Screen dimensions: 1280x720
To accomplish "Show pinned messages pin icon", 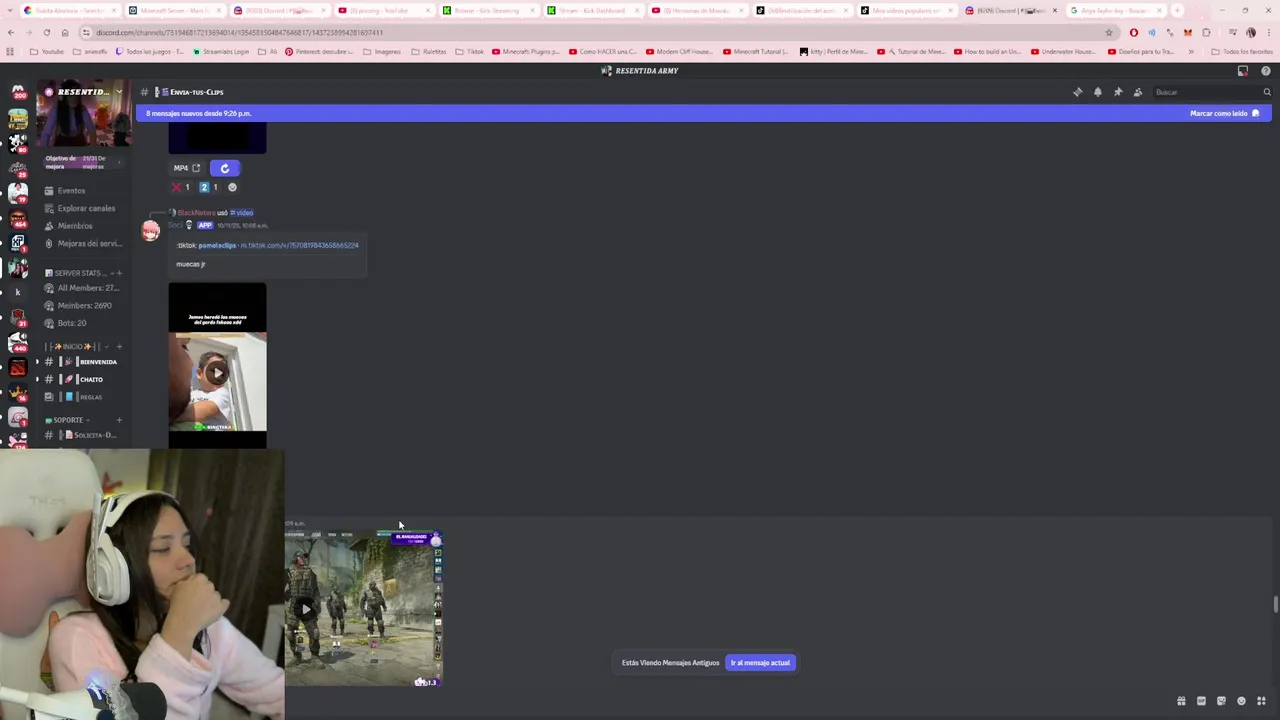I will click(1118, 92).
